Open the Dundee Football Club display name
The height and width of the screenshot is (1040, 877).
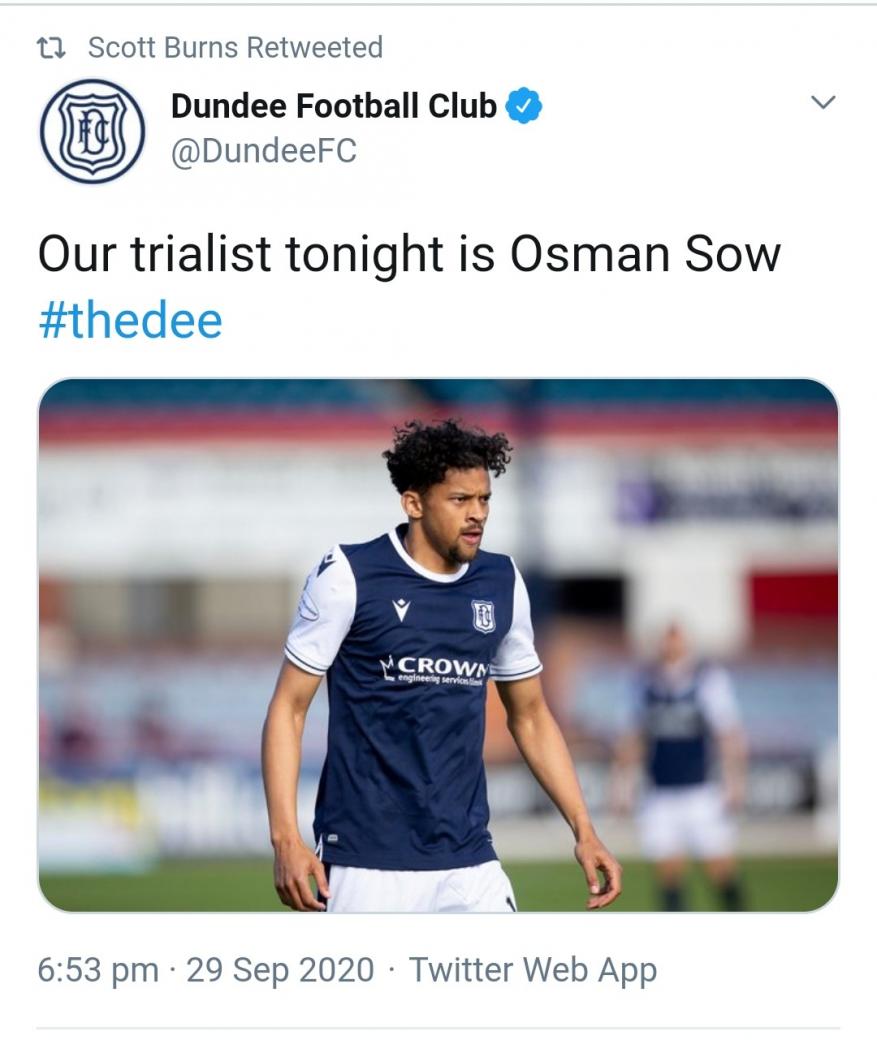[x=334, y=106]
